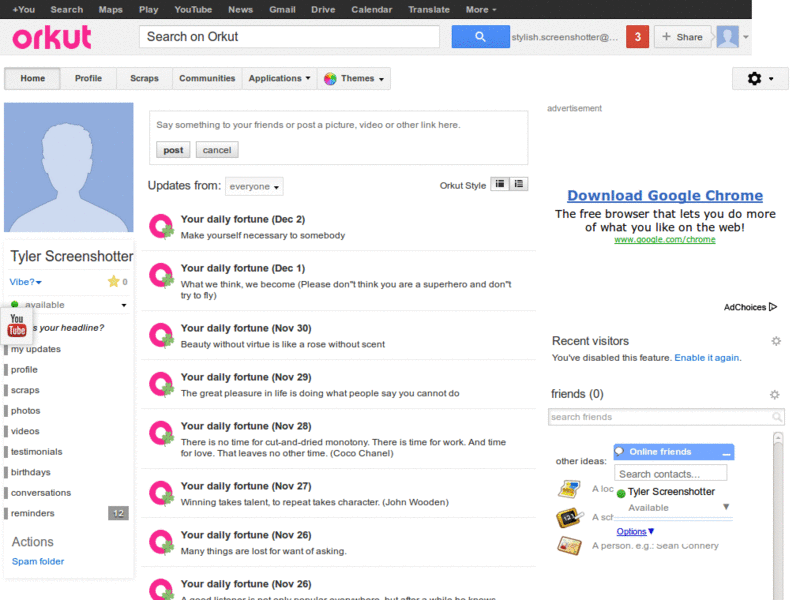Viewport: 800px width, 600px height.
Task: Open conversations in the sidebar
Action: click(41, 492)
